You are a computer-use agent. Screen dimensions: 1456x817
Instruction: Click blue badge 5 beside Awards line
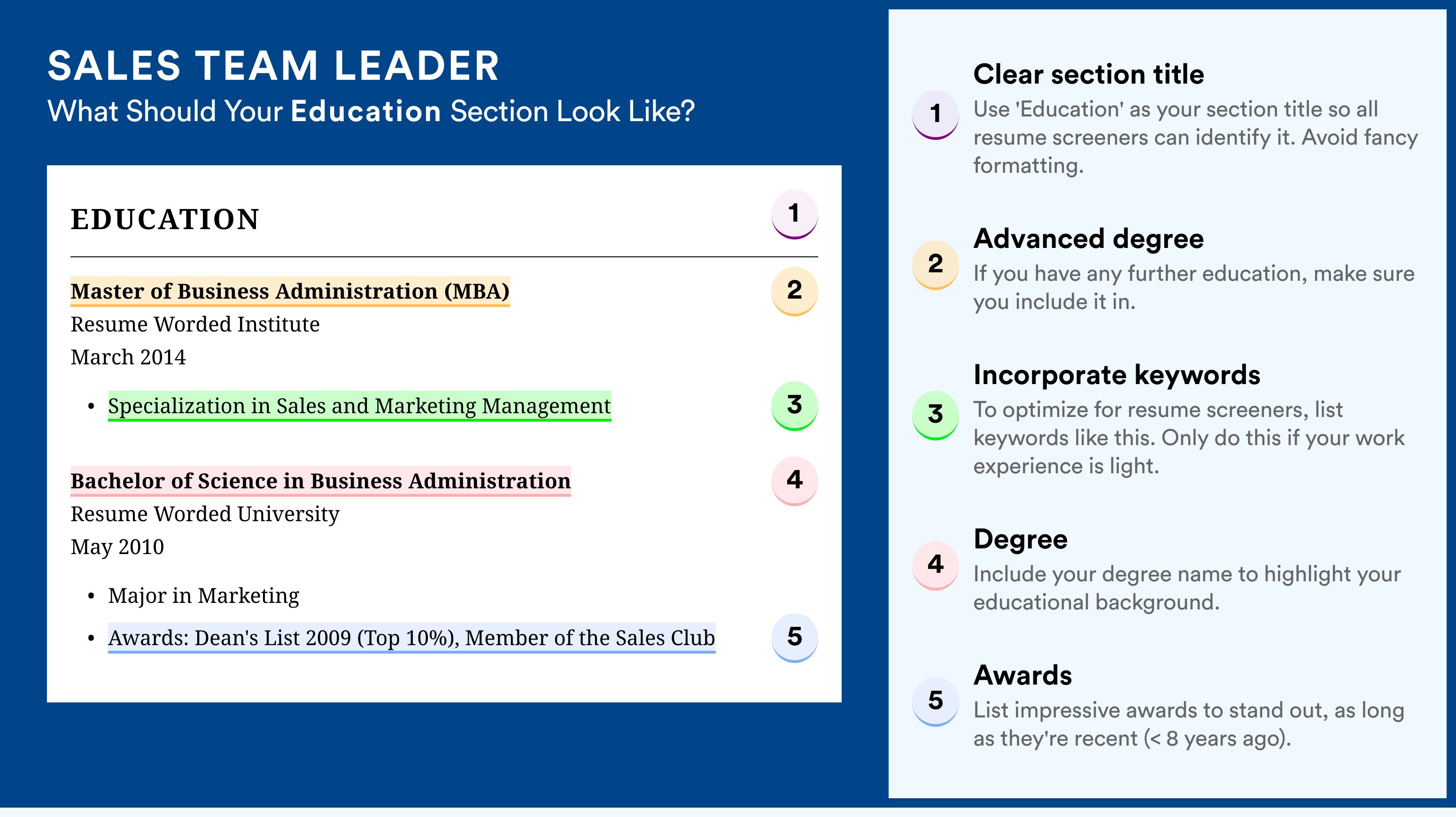tap(794, 637)
